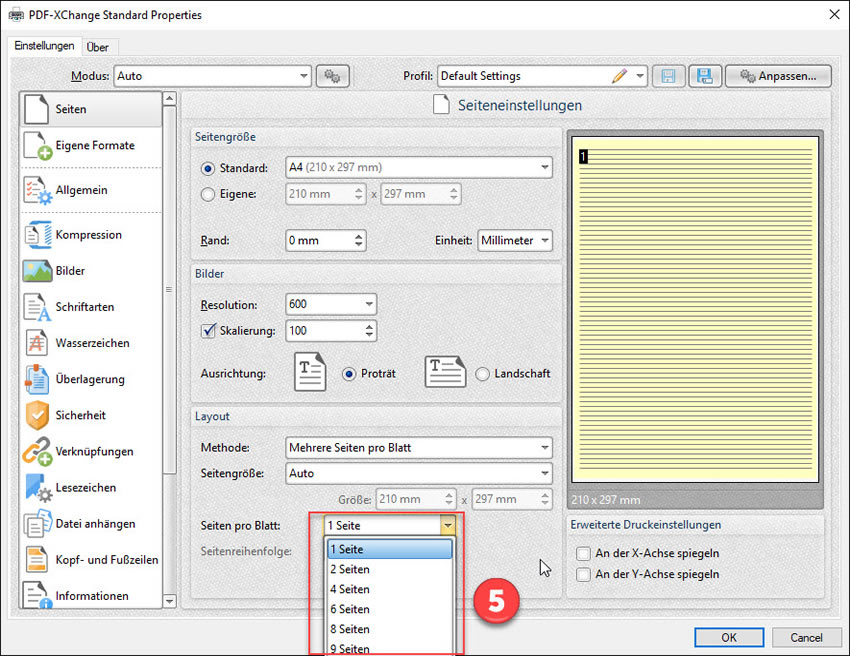The width and height of the screenshot is (850, 656).
Task: Click the Eigene width 210 mm field
Action: pos(319,194)
